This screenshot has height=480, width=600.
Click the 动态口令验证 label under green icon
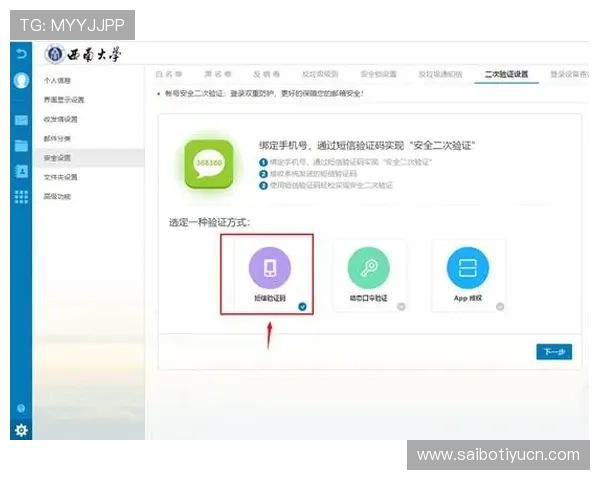(x=368, y=298)
